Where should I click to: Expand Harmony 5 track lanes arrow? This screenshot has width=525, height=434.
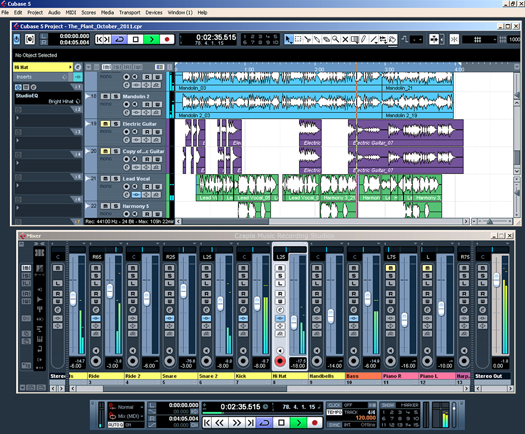coord(88,206)
